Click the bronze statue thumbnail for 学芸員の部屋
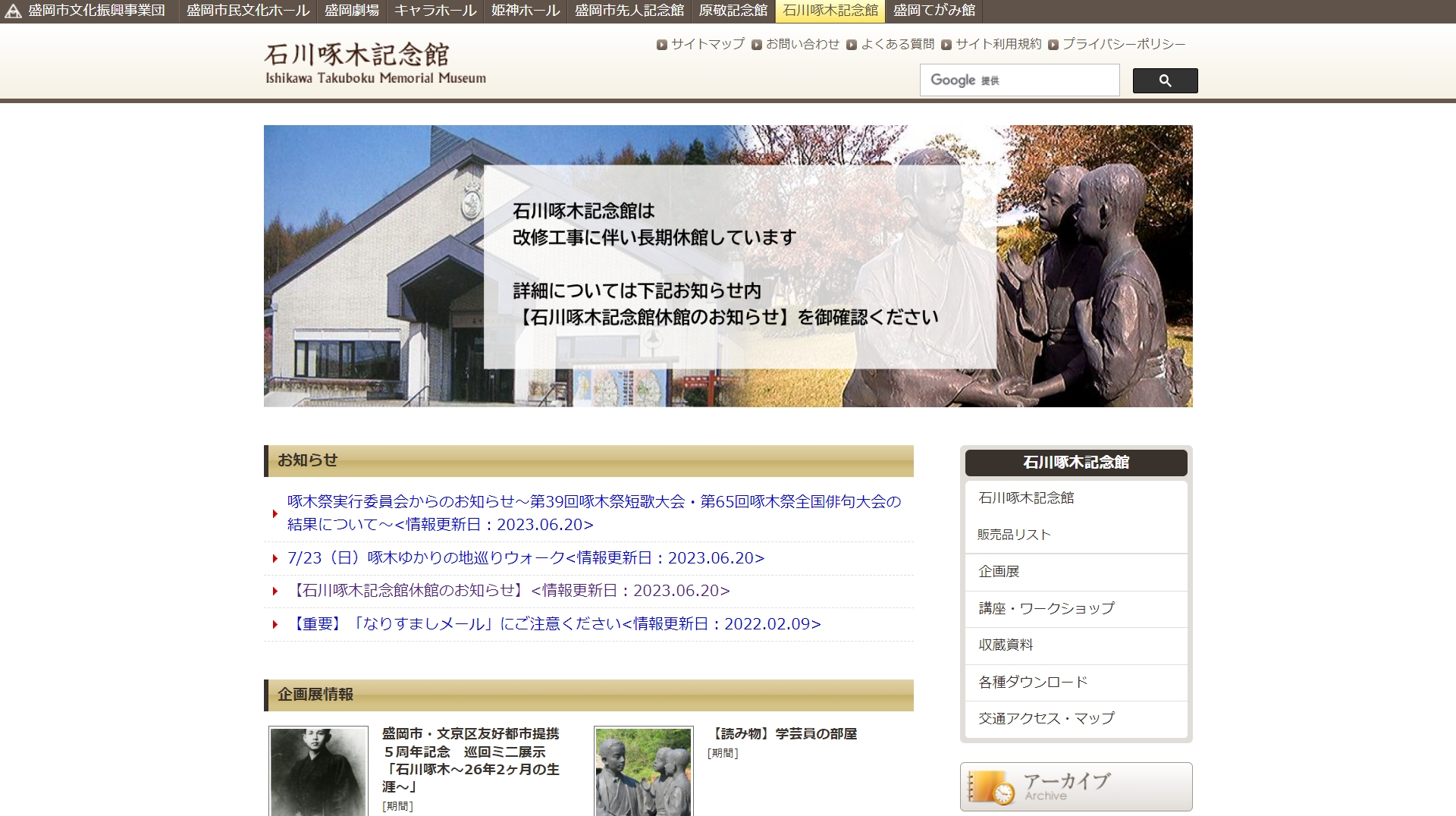This screenshot has width=1456, height=816. 643,771
